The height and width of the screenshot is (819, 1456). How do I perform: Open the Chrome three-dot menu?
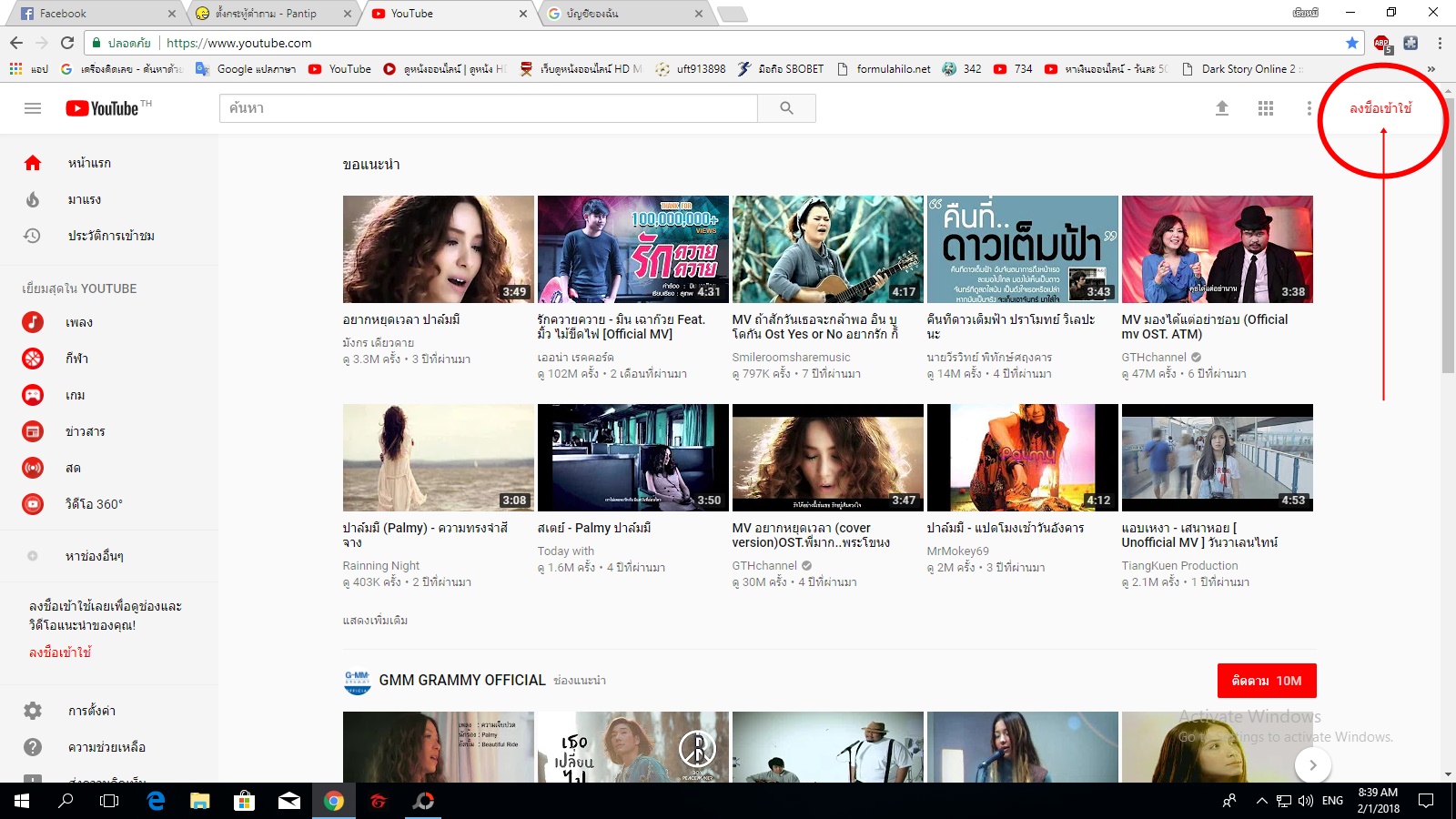(1440, 43)
